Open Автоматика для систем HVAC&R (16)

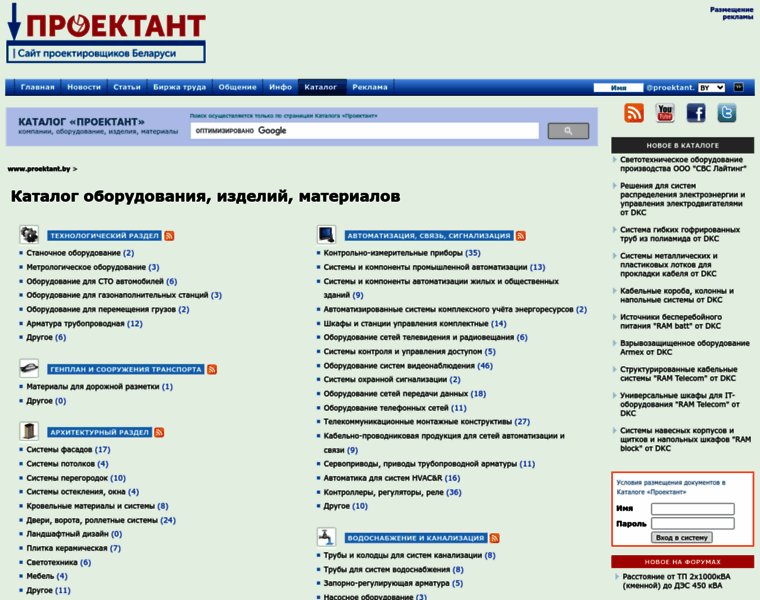[x=392, y=478]
